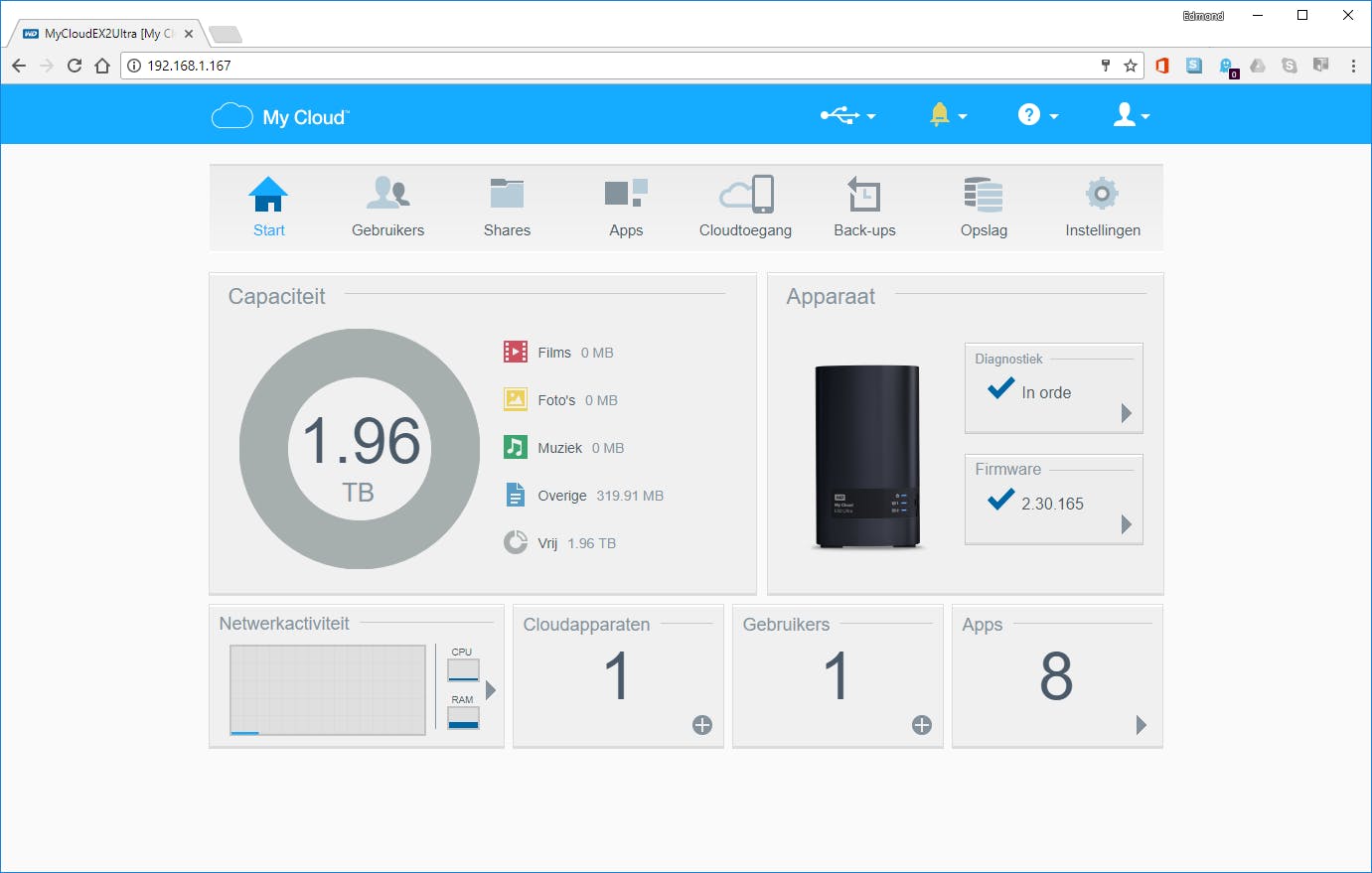This screenshot has height=873, width=1372.
Task: Open the Shares folder icon
Action: coord(507,194)
